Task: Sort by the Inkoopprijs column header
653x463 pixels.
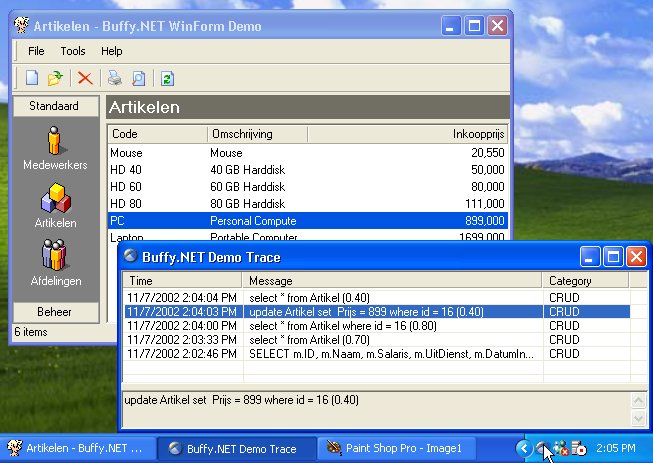Action: pos(407,134)
